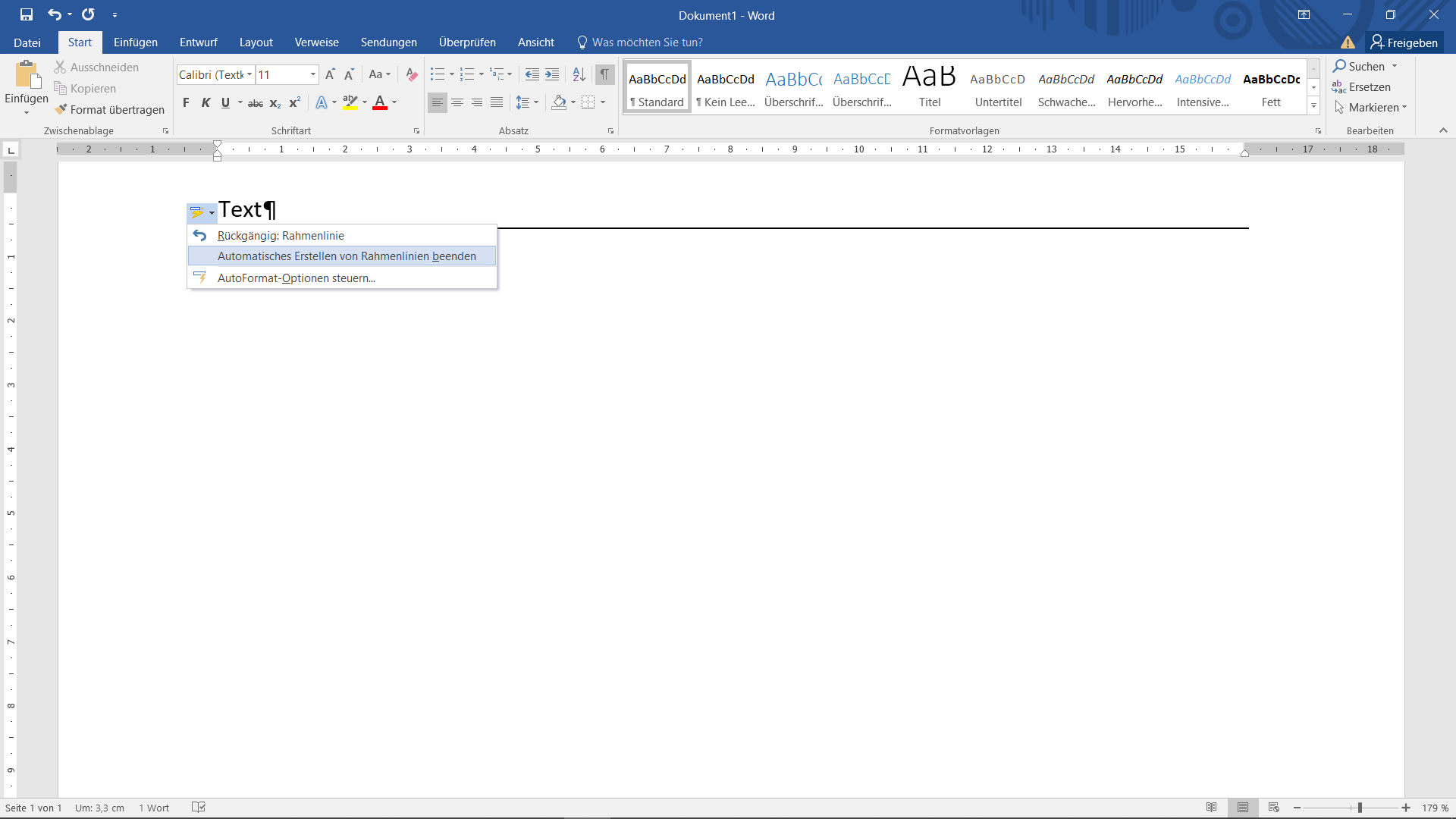This screenshot has width=1456, height=819.
Task: Click the sort A-Z icon
Action: pos(579,74)
